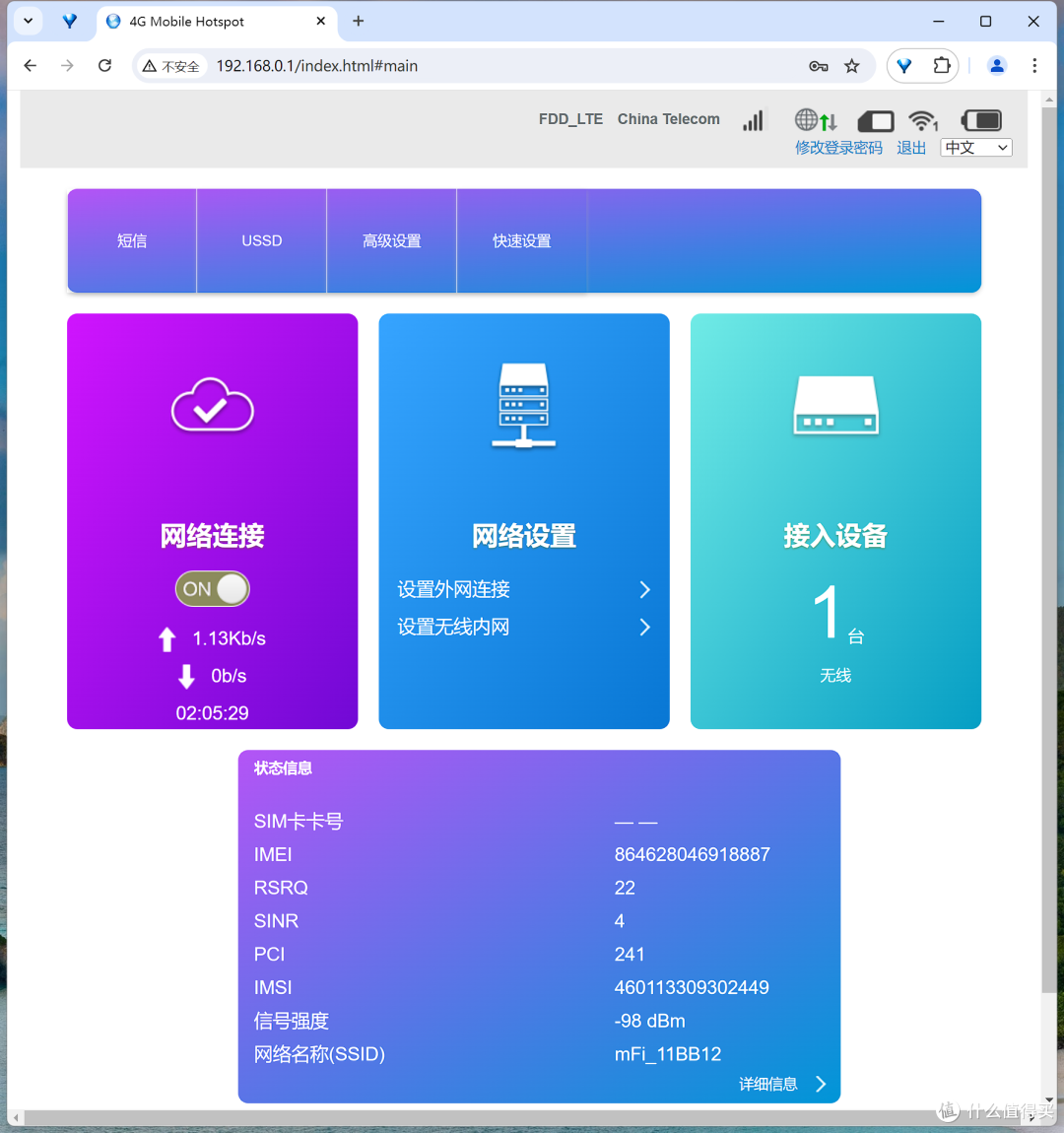Open the saved password key icon
The height and width of the screenshot is (1133, 1064).
point(818,66)
